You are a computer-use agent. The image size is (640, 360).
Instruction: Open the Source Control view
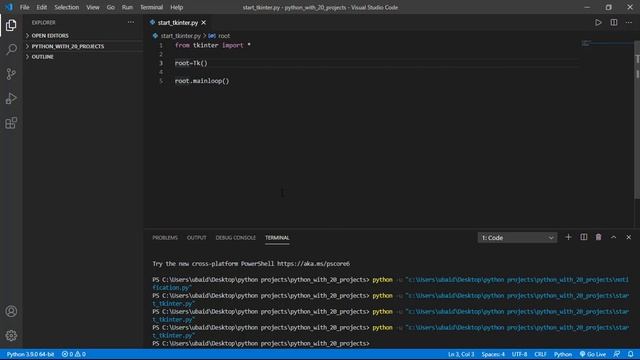[11, 74]
